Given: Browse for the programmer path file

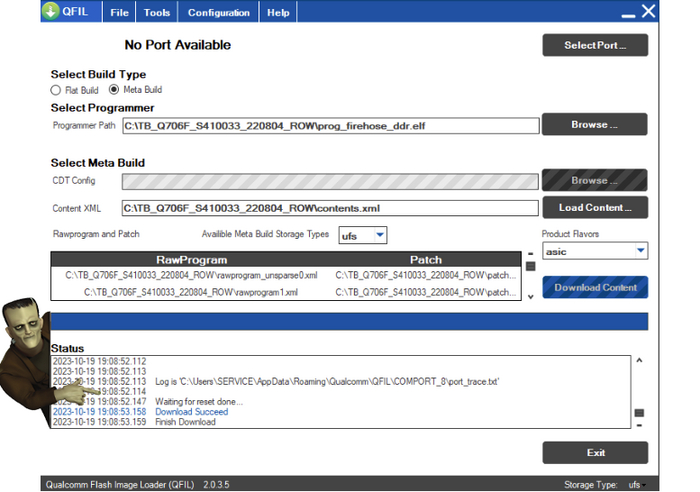Looking at the screenshot, I should [x=594, y=125].
